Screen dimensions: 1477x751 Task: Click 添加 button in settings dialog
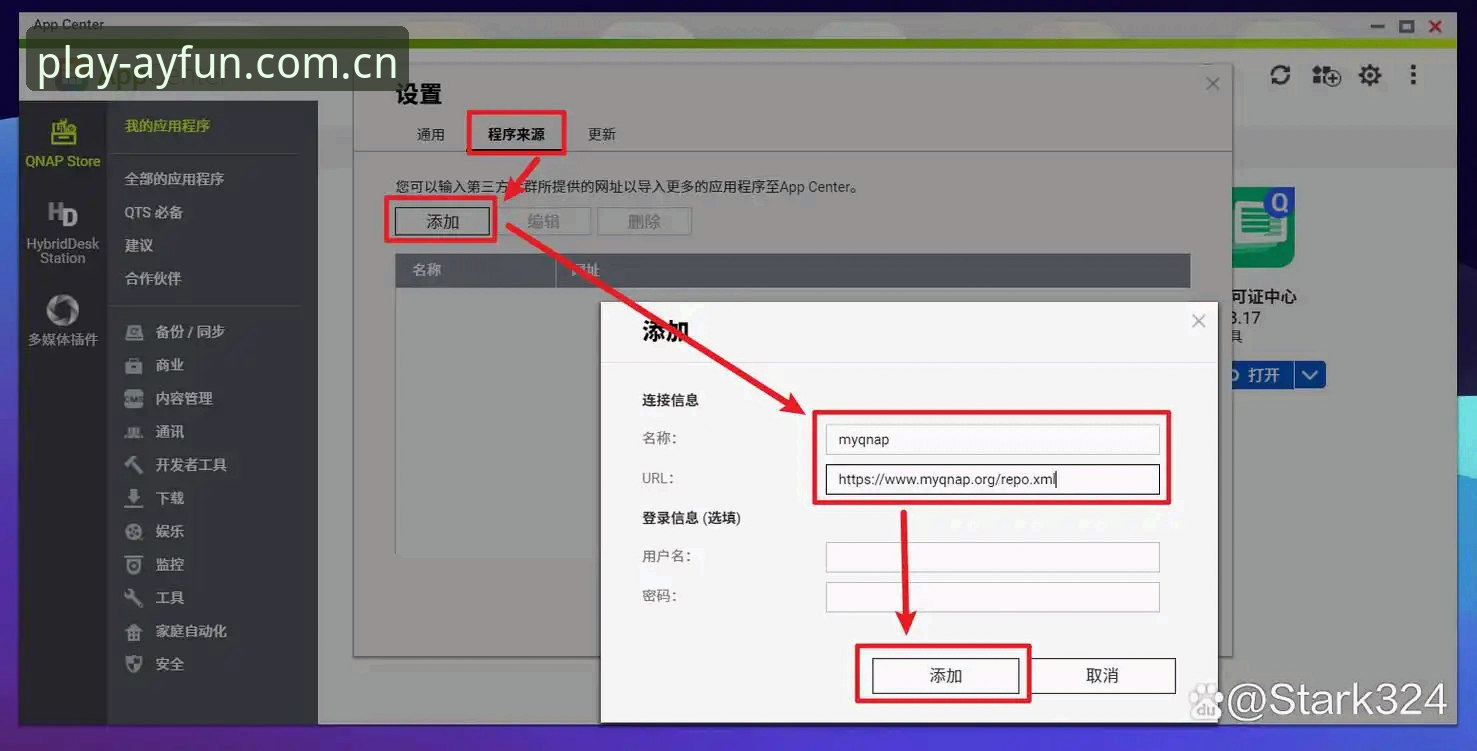coord(443,222)
